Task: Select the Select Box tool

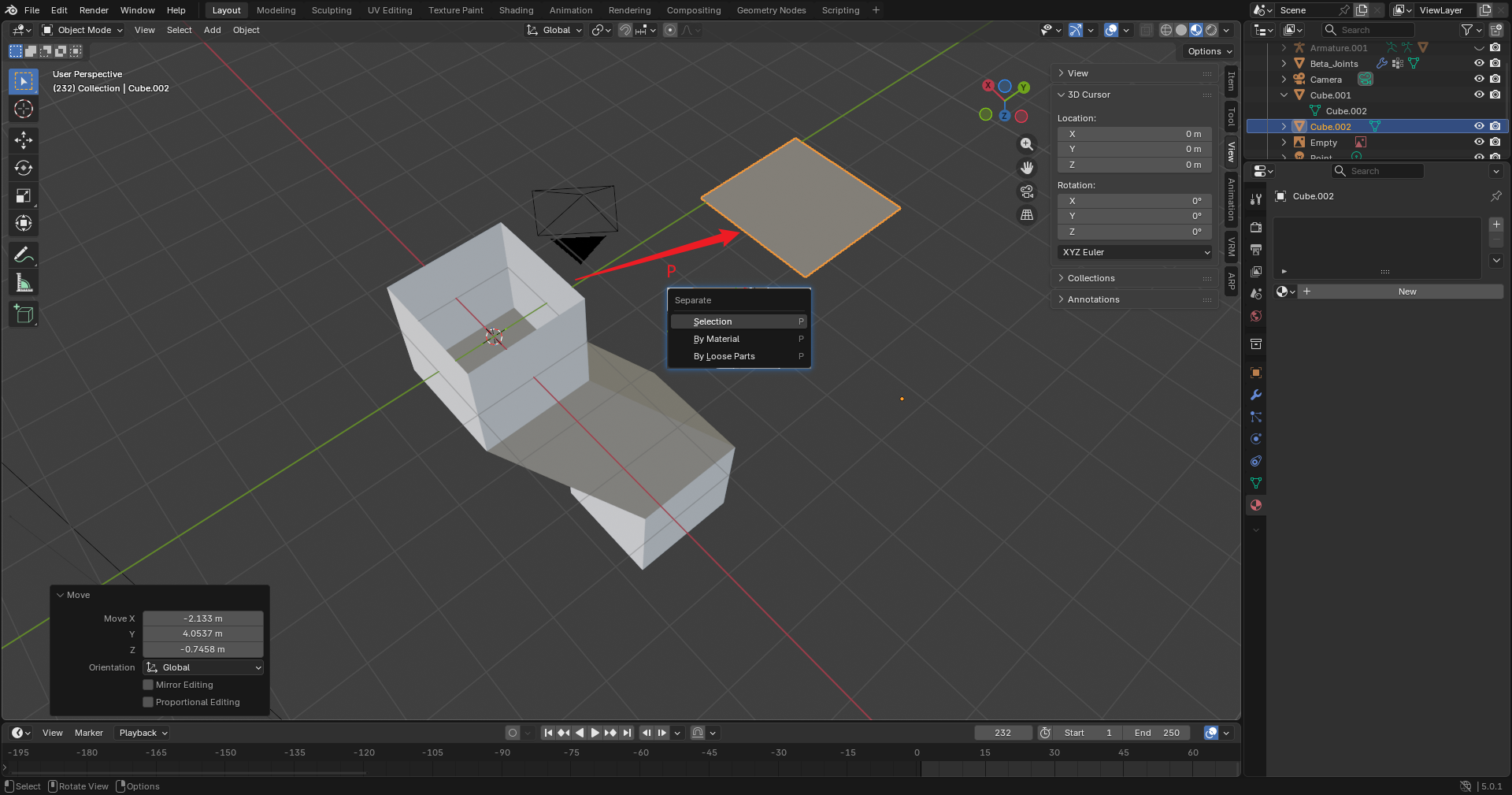Action: click(x=24, y=81)
